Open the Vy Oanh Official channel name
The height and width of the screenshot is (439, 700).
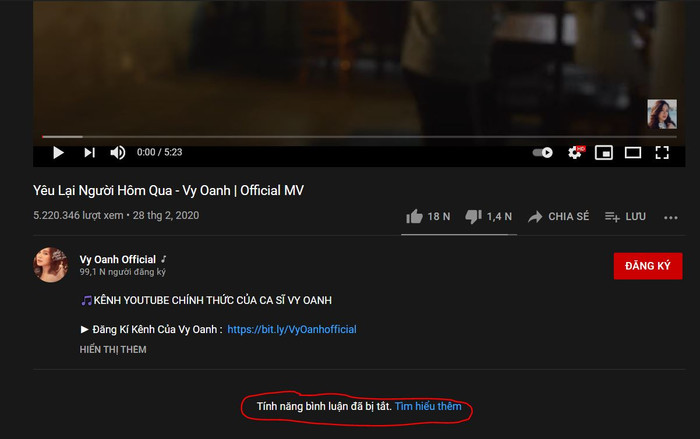pyautogui.click(x=116, y=259)
